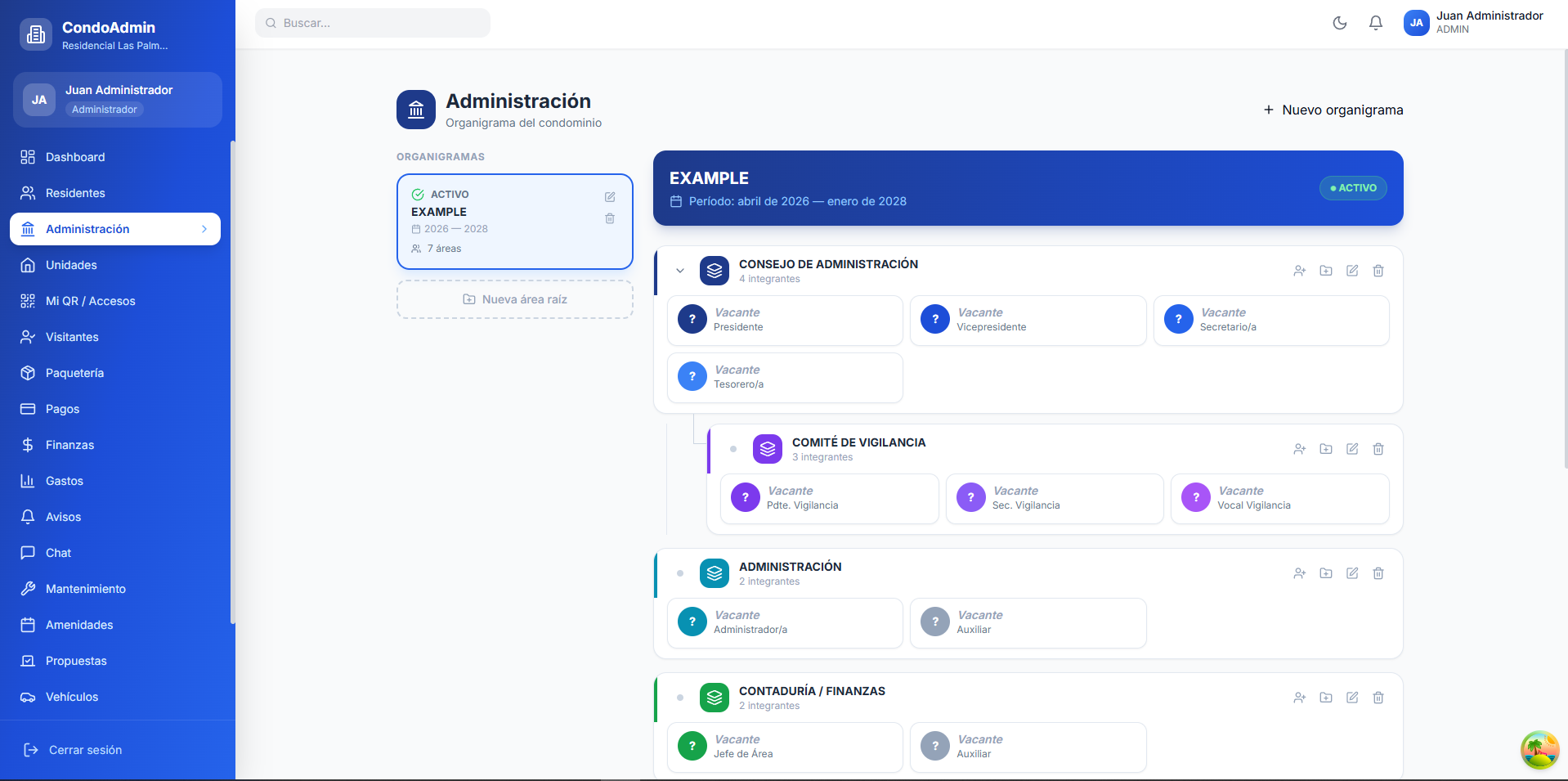Collapse the Consejo de Administración section
This screenshot has width=1568, height=781.
[x=679, y=271]
